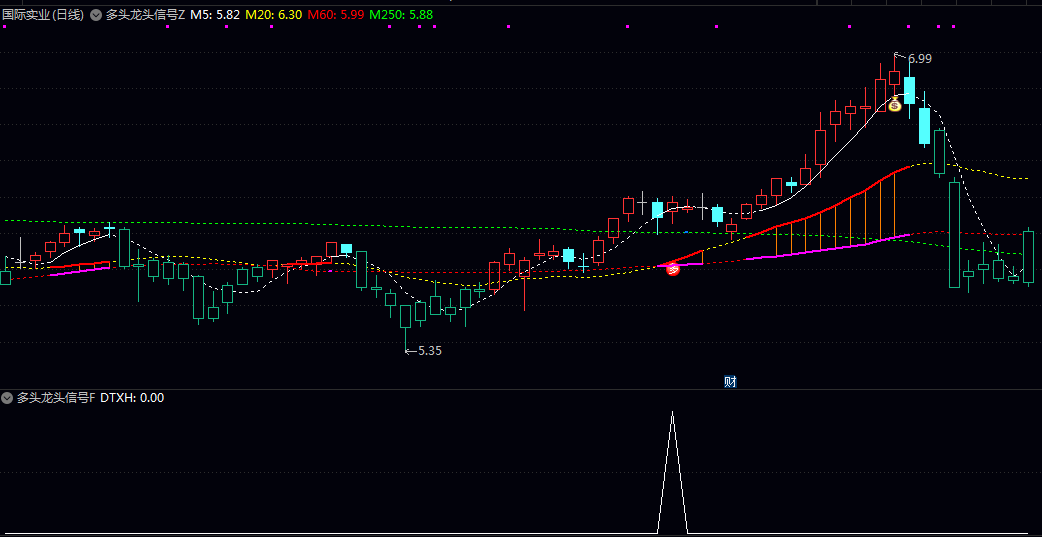Viewport: 1042px width, 537px height.
Task: Open the 多头龙头信号Z indicator dropdown arrow
Action: 96,16
